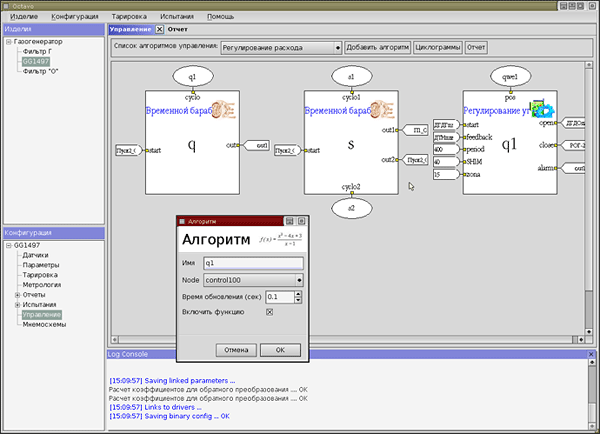This screenshot has width=600, height=434.
Task: Select Метрология in configuration tree
Action: tap(42, 285)
